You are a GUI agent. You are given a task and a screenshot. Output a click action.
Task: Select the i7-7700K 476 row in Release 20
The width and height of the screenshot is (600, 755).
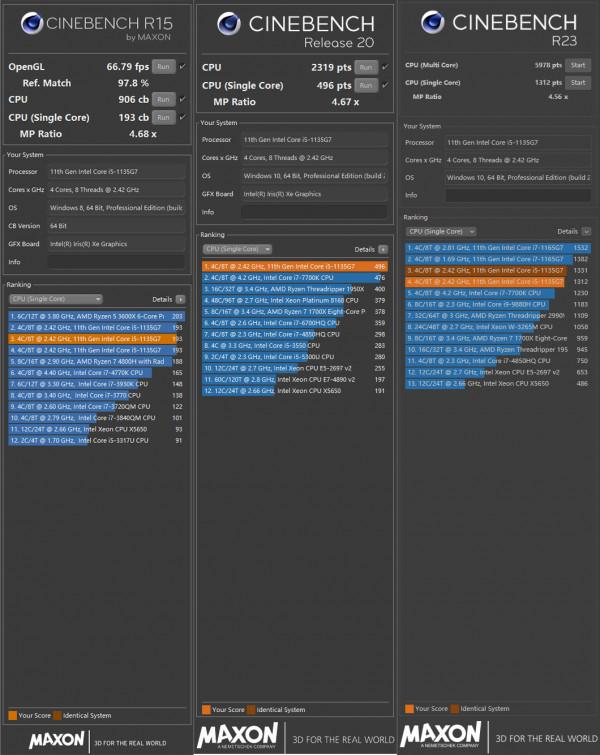click(x=295, y=278)
